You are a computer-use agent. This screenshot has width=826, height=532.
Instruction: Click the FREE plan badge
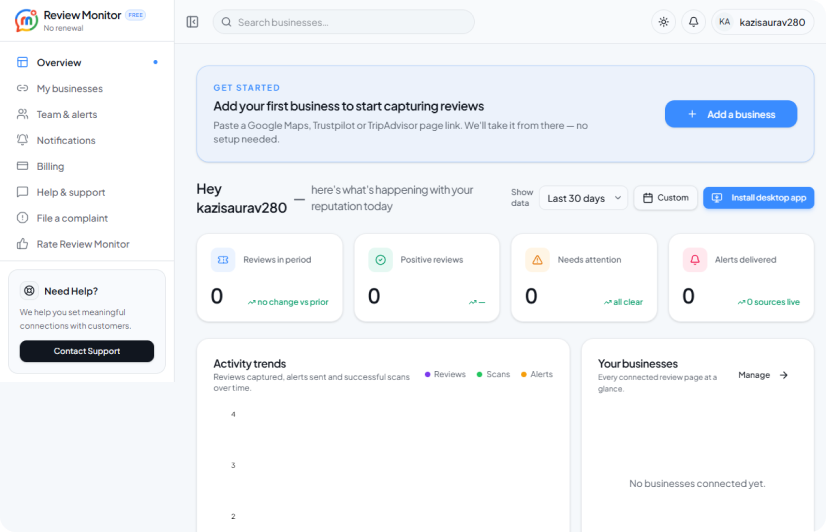[135, 15]
